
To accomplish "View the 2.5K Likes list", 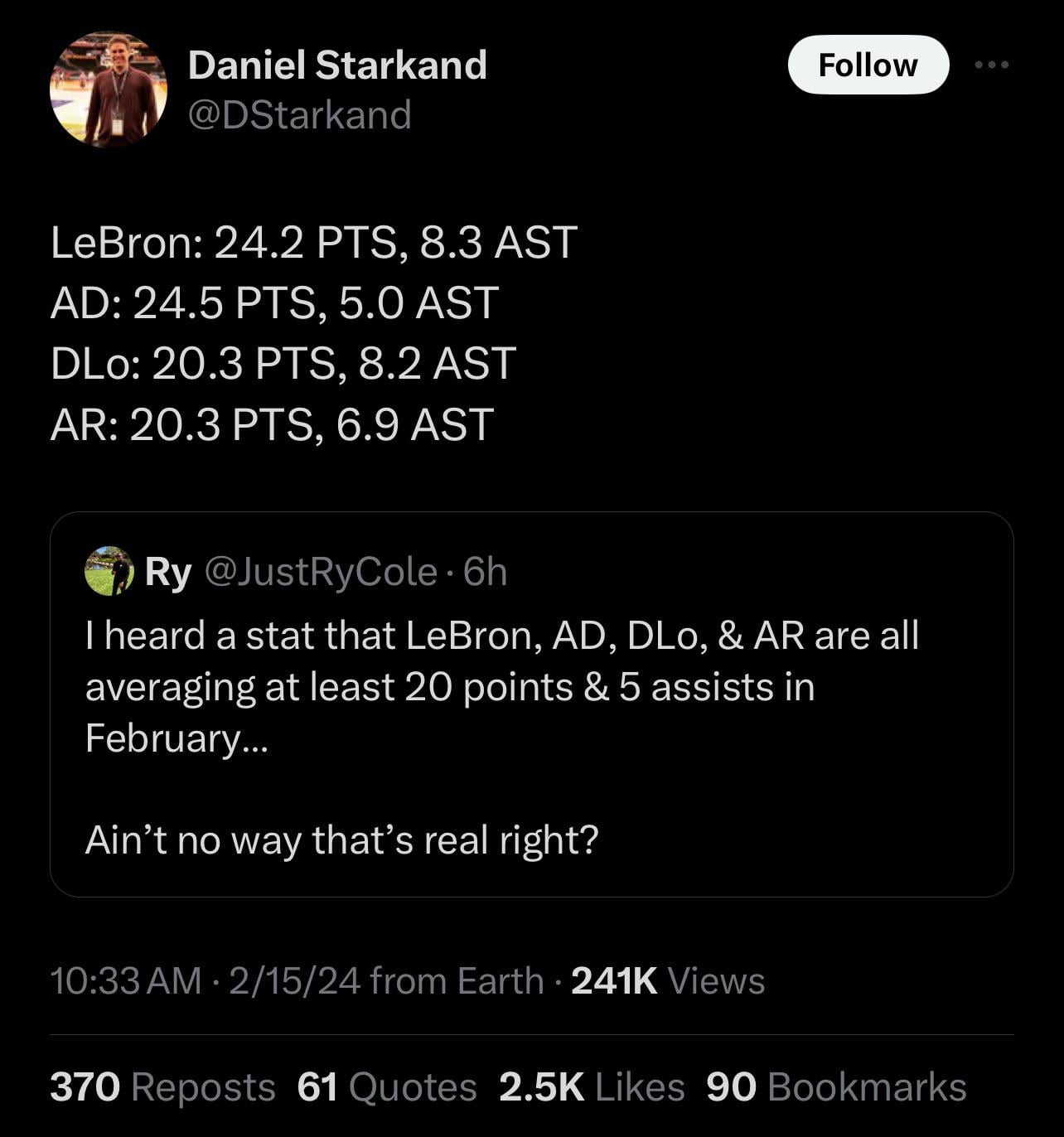I will (x=592, y=1087).
